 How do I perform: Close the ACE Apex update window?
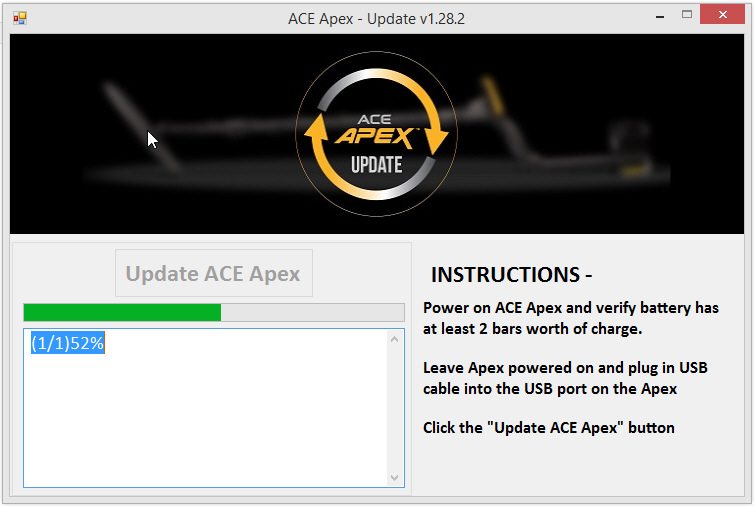(x=722, y=14)
